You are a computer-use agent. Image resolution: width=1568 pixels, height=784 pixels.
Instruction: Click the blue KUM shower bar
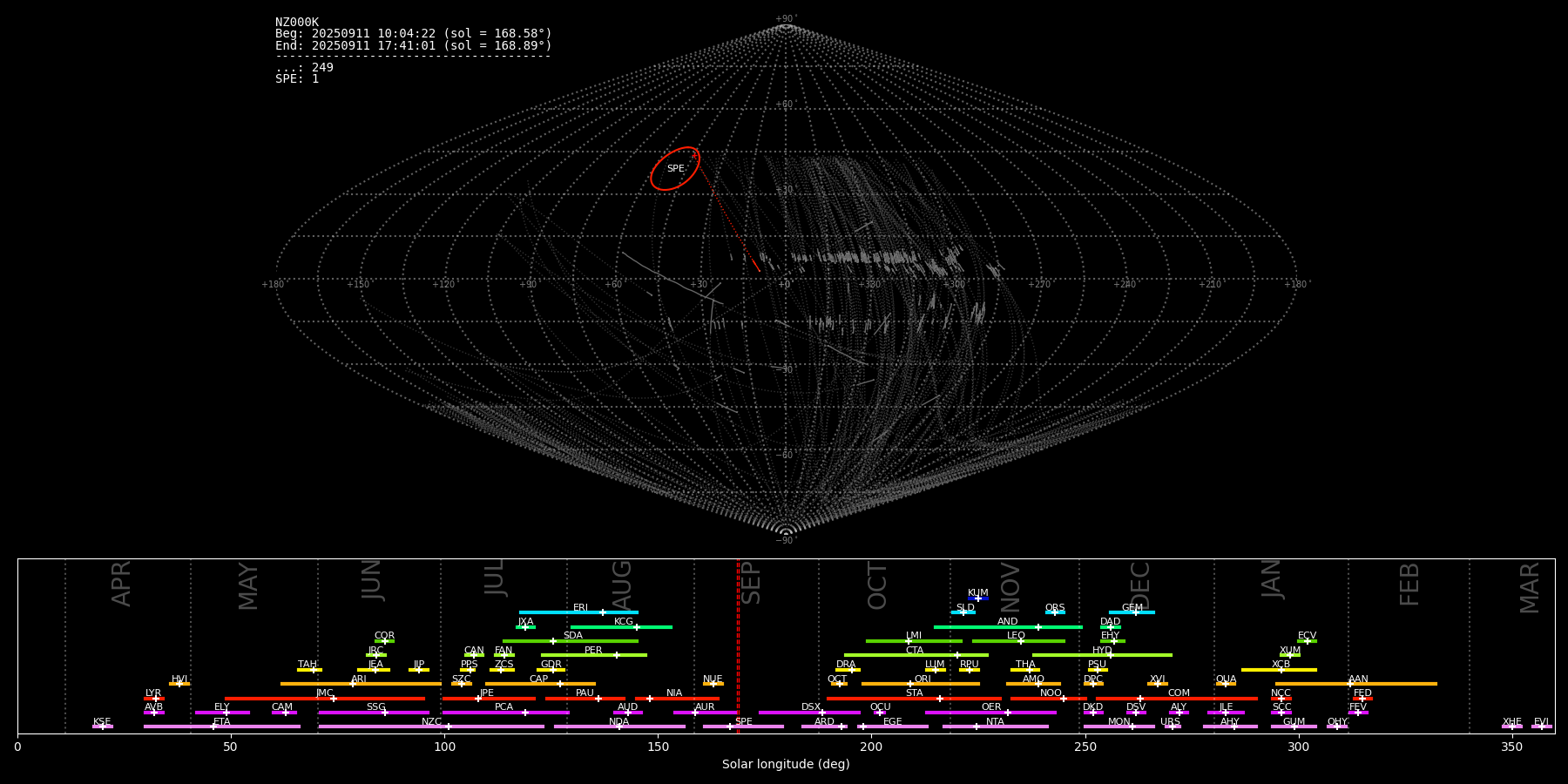coord(978,598)
